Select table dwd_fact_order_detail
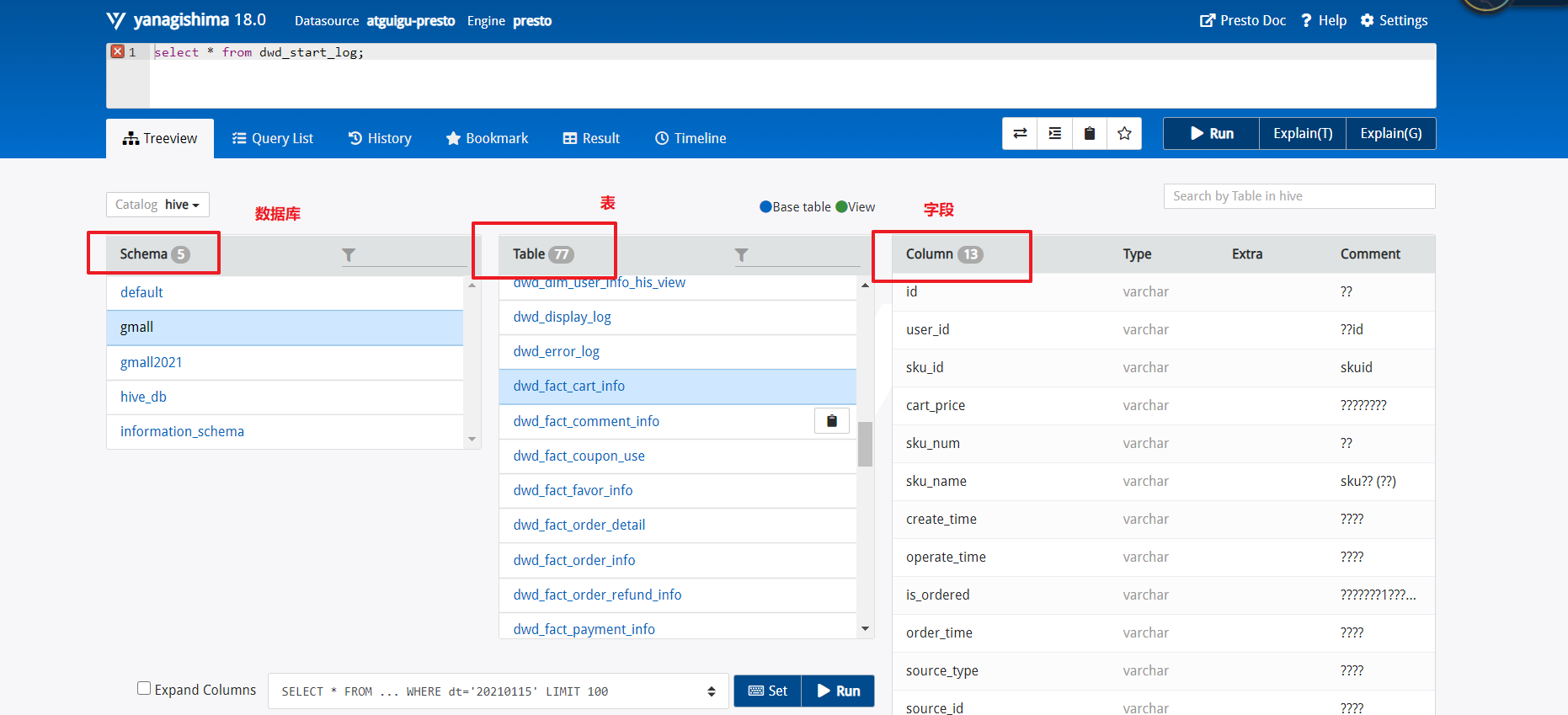 click(x=678, y=525)
